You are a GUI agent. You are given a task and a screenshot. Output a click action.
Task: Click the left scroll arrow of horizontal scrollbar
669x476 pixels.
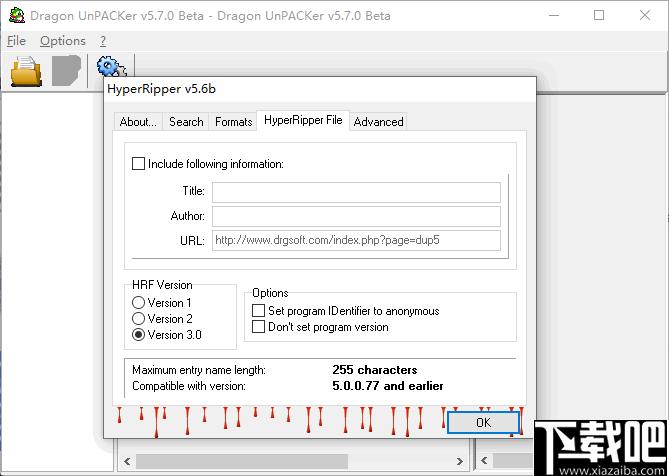127,461
